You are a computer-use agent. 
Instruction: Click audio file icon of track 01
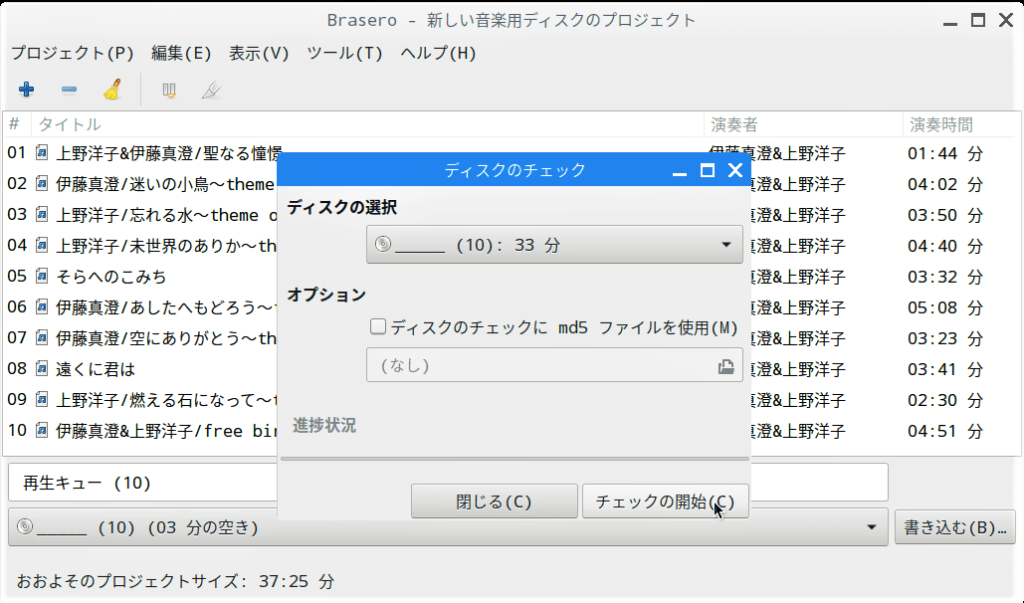pos(42,153)
